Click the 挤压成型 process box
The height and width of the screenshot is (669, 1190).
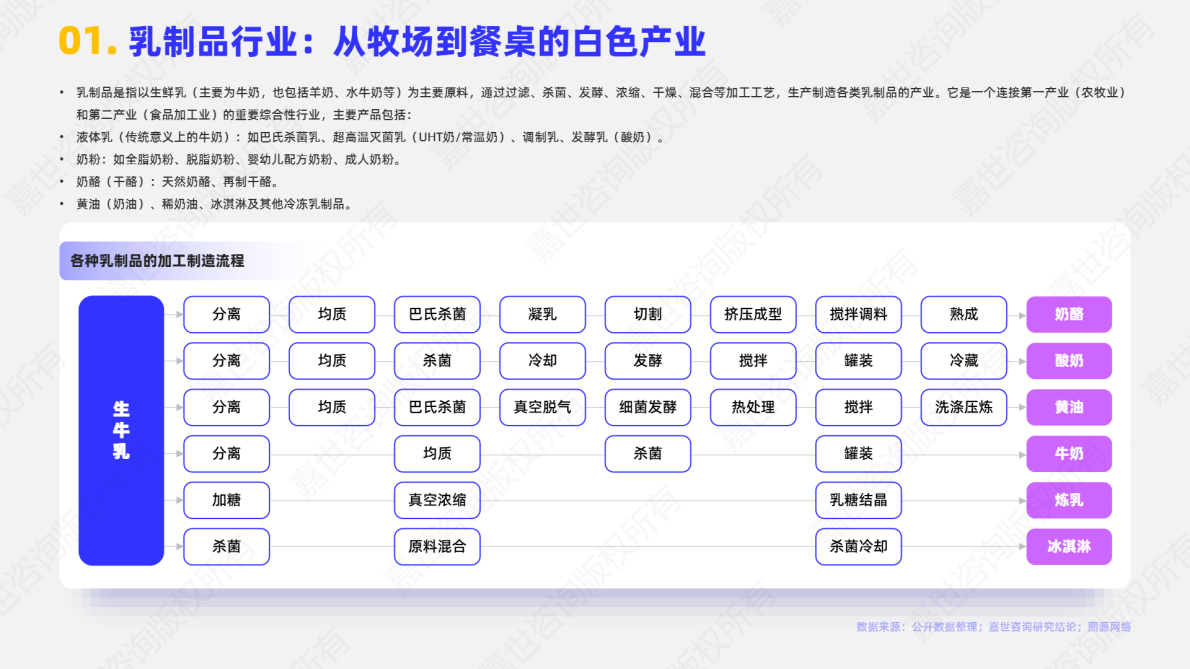click(753, 314)
